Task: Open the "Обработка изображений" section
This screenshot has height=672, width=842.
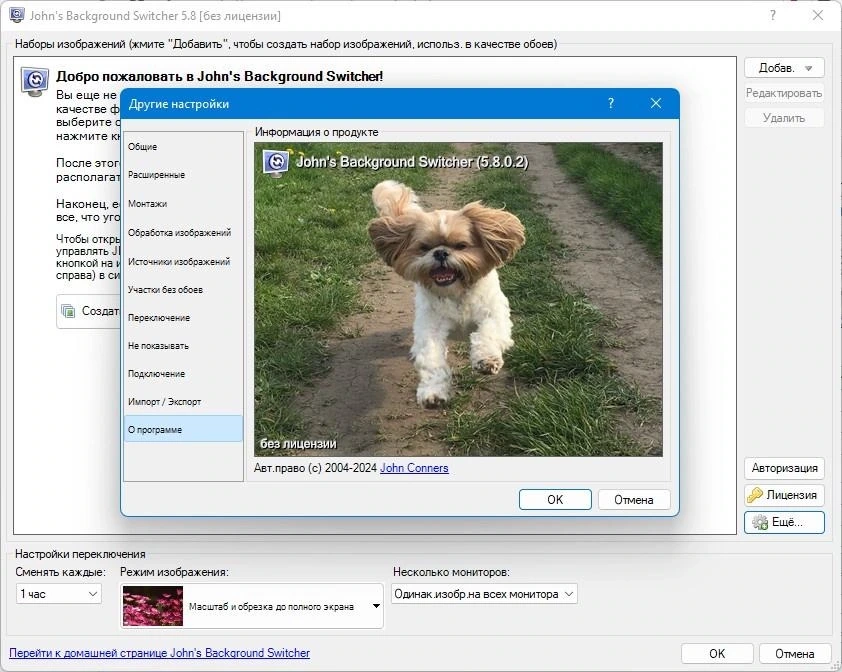Action: (183, 233)
